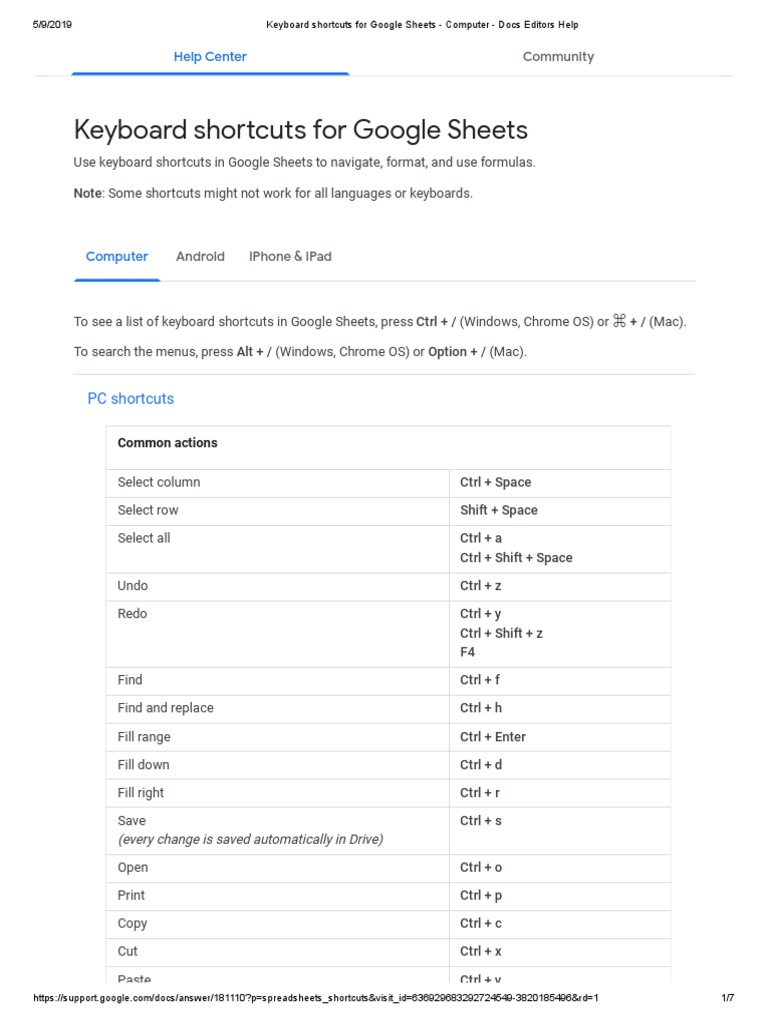
Task: Click the Ctrl + c shortcut cell
Action: pyautogui.click(x=481, y=923)
